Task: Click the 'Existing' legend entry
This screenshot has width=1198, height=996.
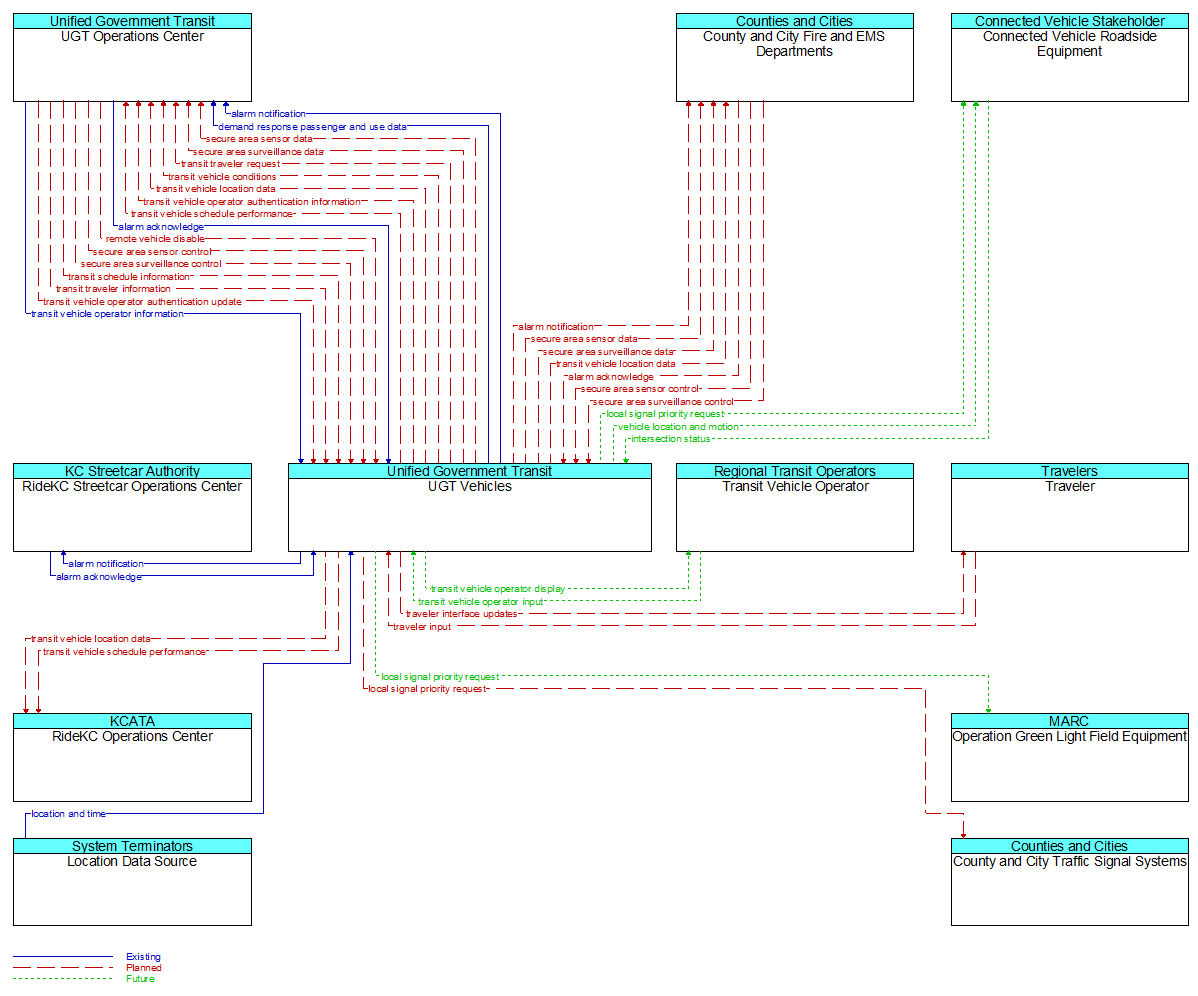Action: [x=144, y=956]
